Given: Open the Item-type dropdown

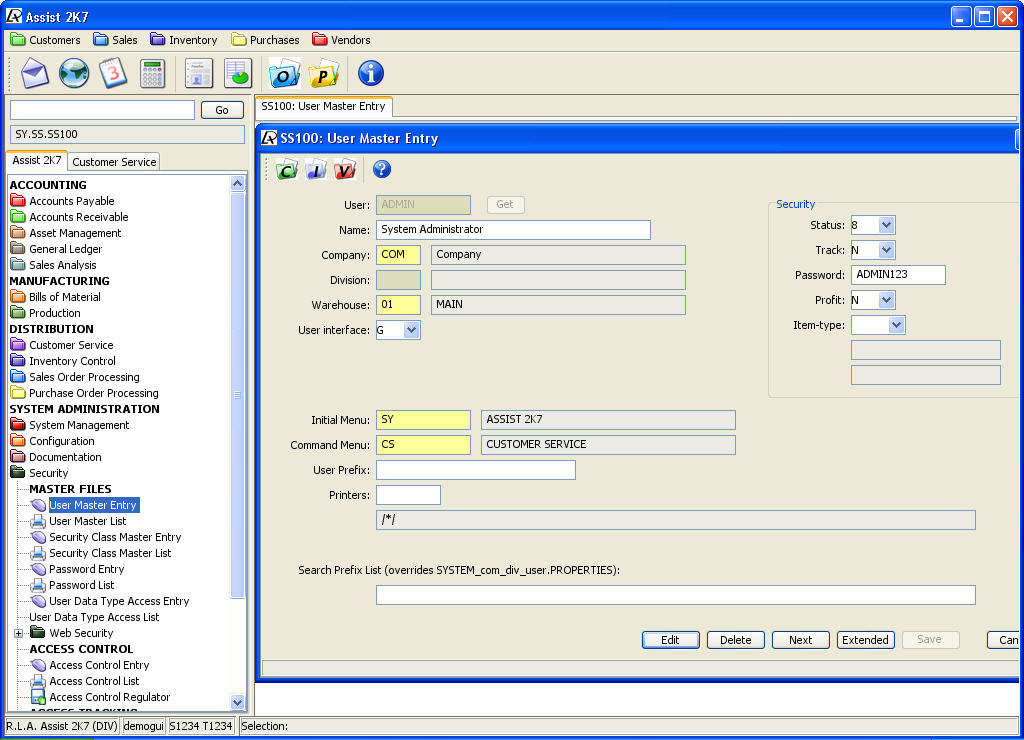Looking at the screenshot, I should point(896,325).
